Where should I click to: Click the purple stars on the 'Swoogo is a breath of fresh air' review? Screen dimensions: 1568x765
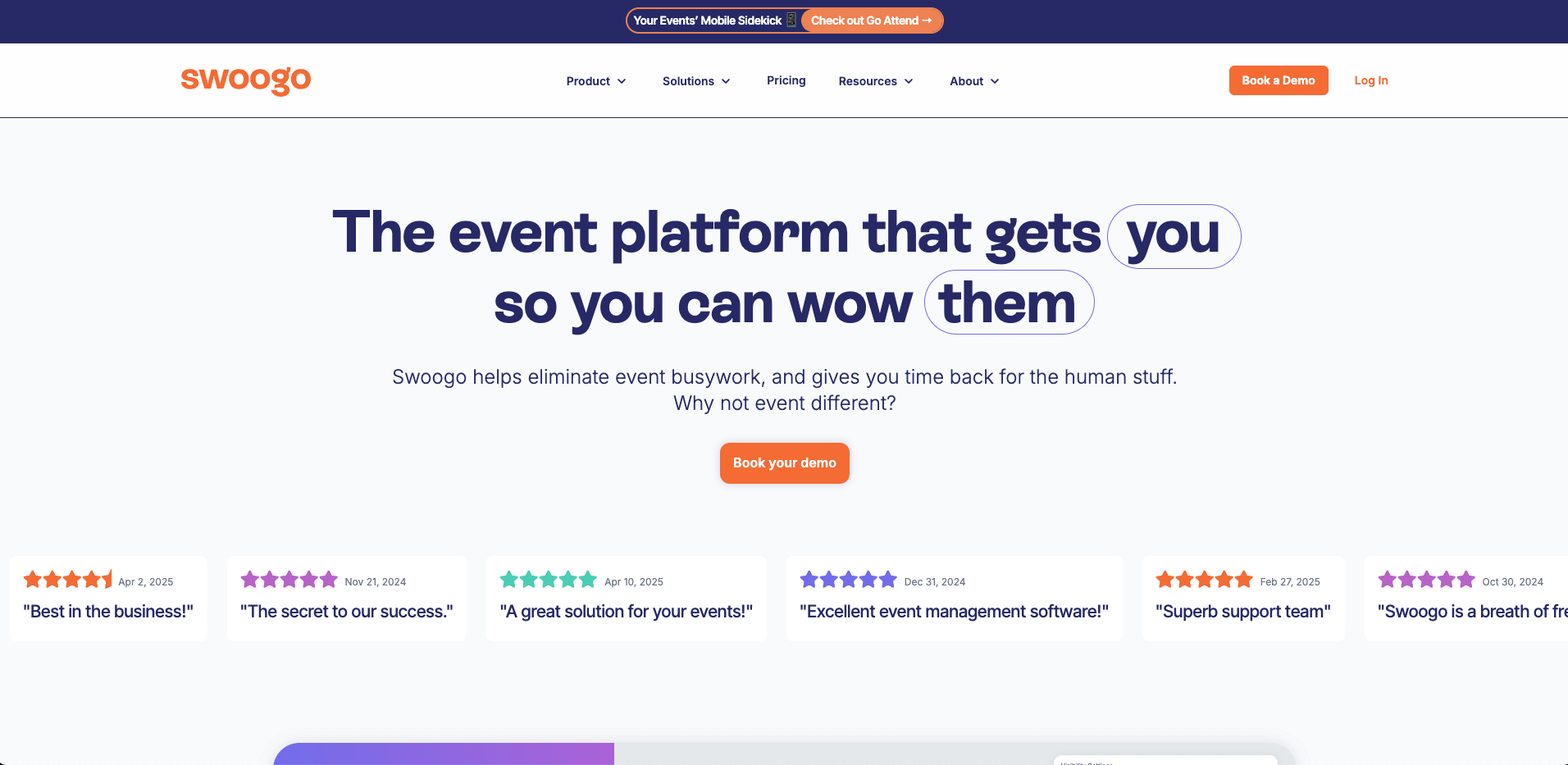(1424, 579)
